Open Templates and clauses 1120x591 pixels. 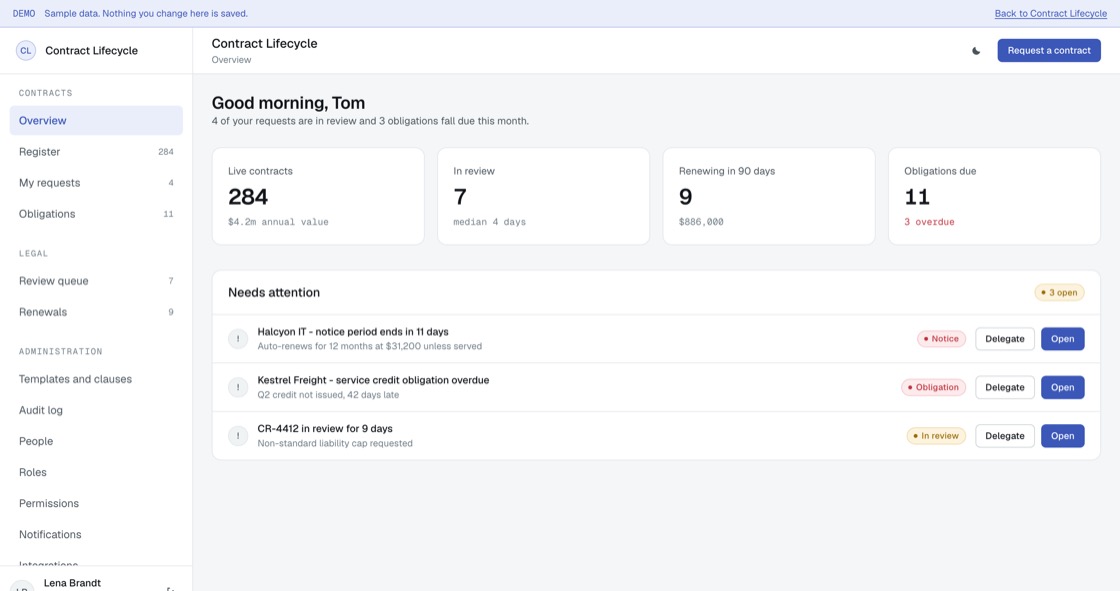pyautogui.click(x=96, y=379)
